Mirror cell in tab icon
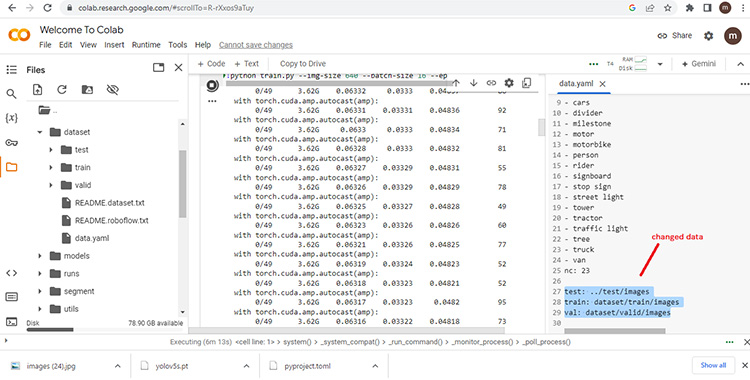The image size is (750, 380). [x=527, y=83]
